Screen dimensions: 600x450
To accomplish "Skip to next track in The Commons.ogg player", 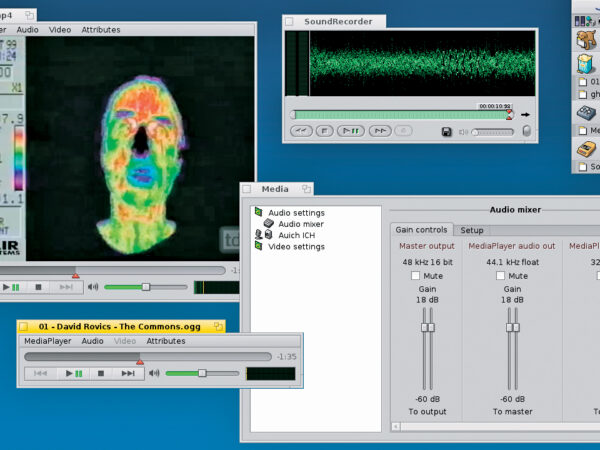I will click(127, 373).
